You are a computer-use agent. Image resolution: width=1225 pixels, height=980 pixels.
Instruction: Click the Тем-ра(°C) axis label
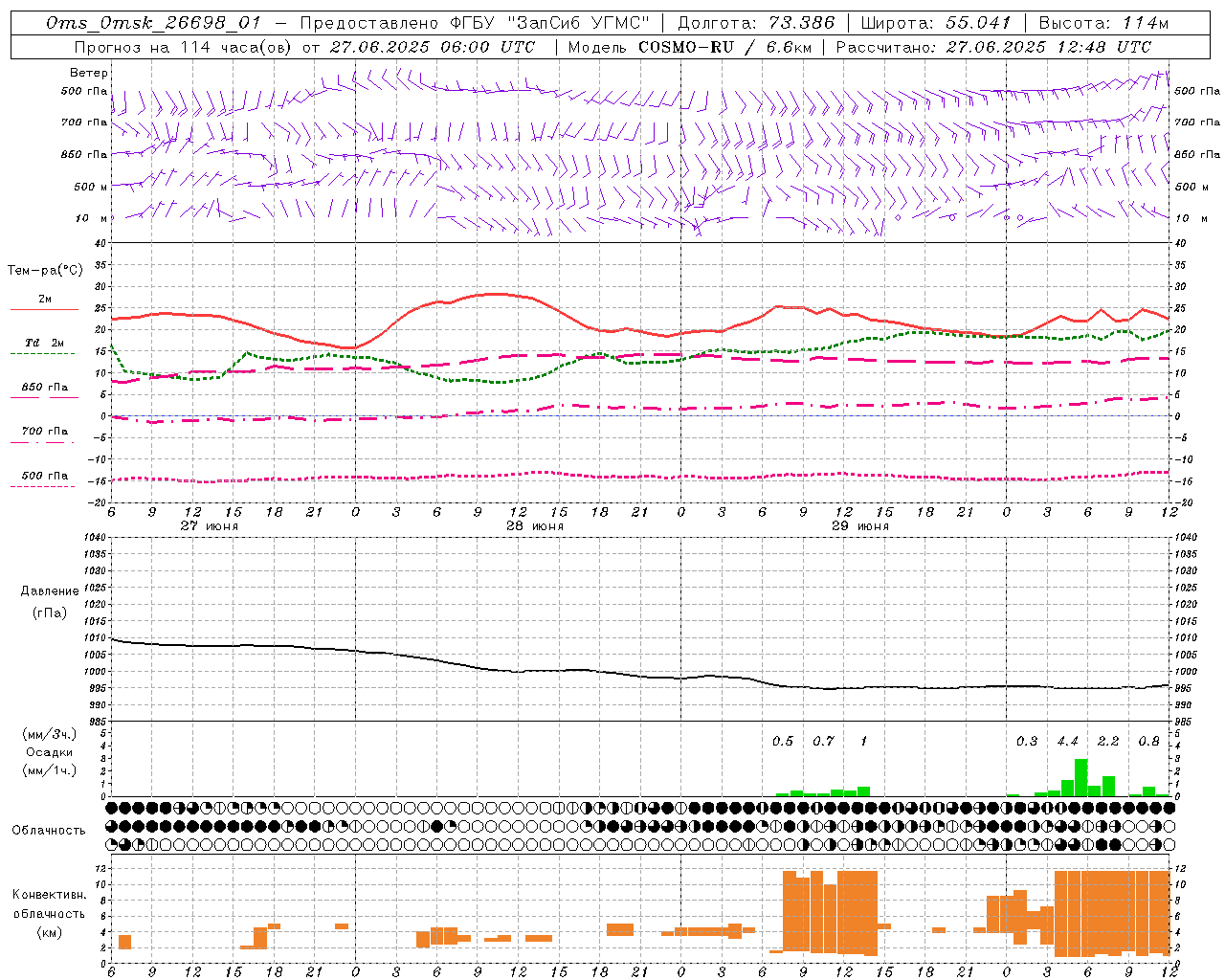pyautogui.click(x=45, y=271)
